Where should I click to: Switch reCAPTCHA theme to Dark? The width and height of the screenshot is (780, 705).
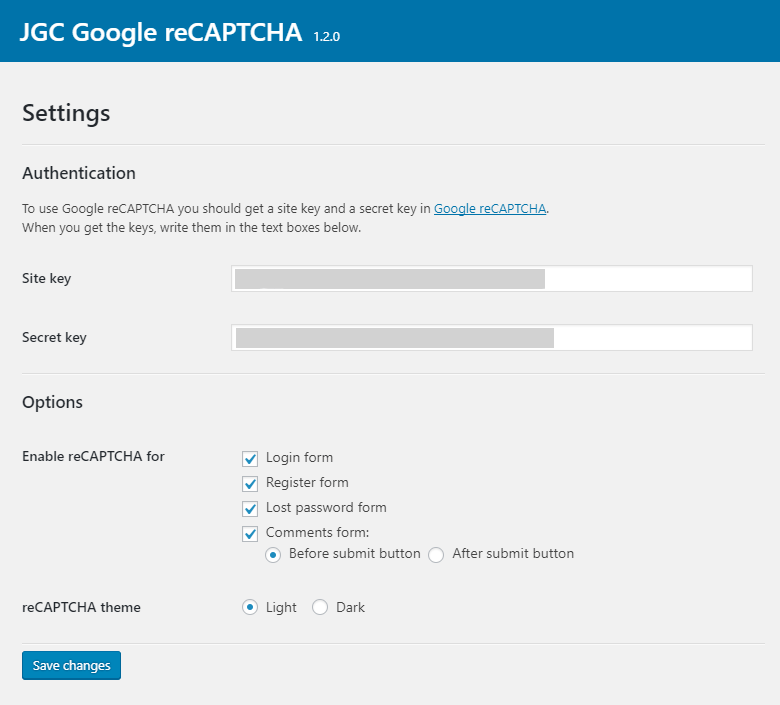(x=320, y=607)
